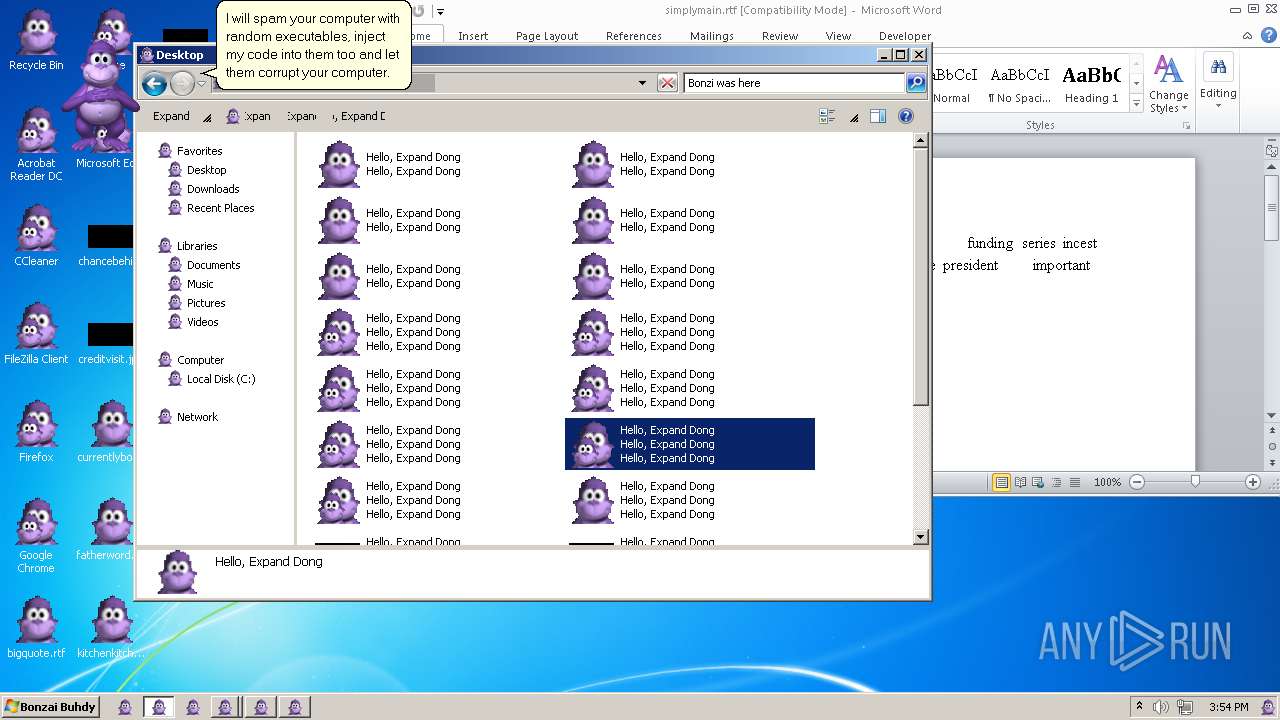
Task: Click explorer file list scroll-down arrow
Action: [921, 537]
